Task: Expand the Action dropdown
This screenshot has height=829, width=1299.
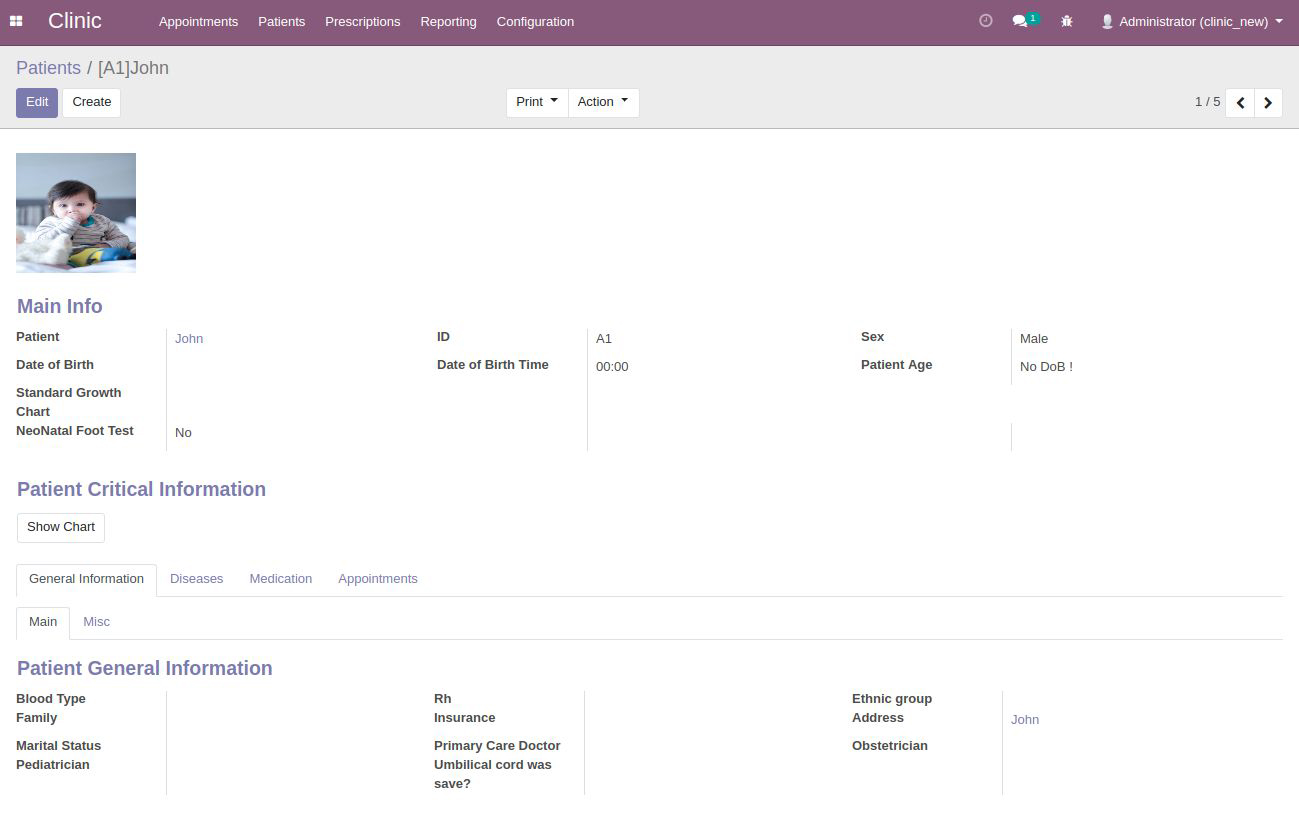Action: 603,102
